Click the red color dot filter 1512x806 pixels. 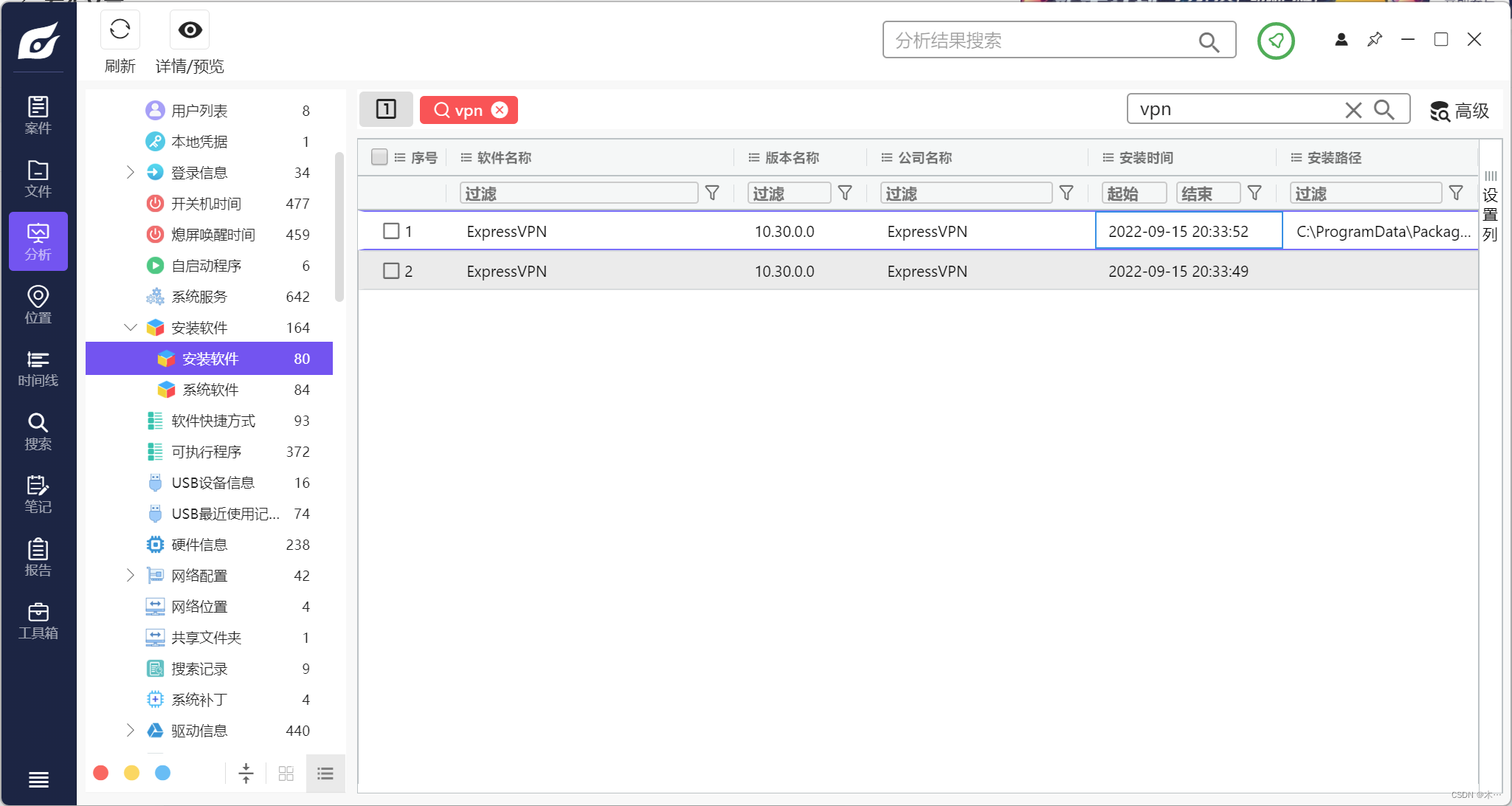(101, 773)
